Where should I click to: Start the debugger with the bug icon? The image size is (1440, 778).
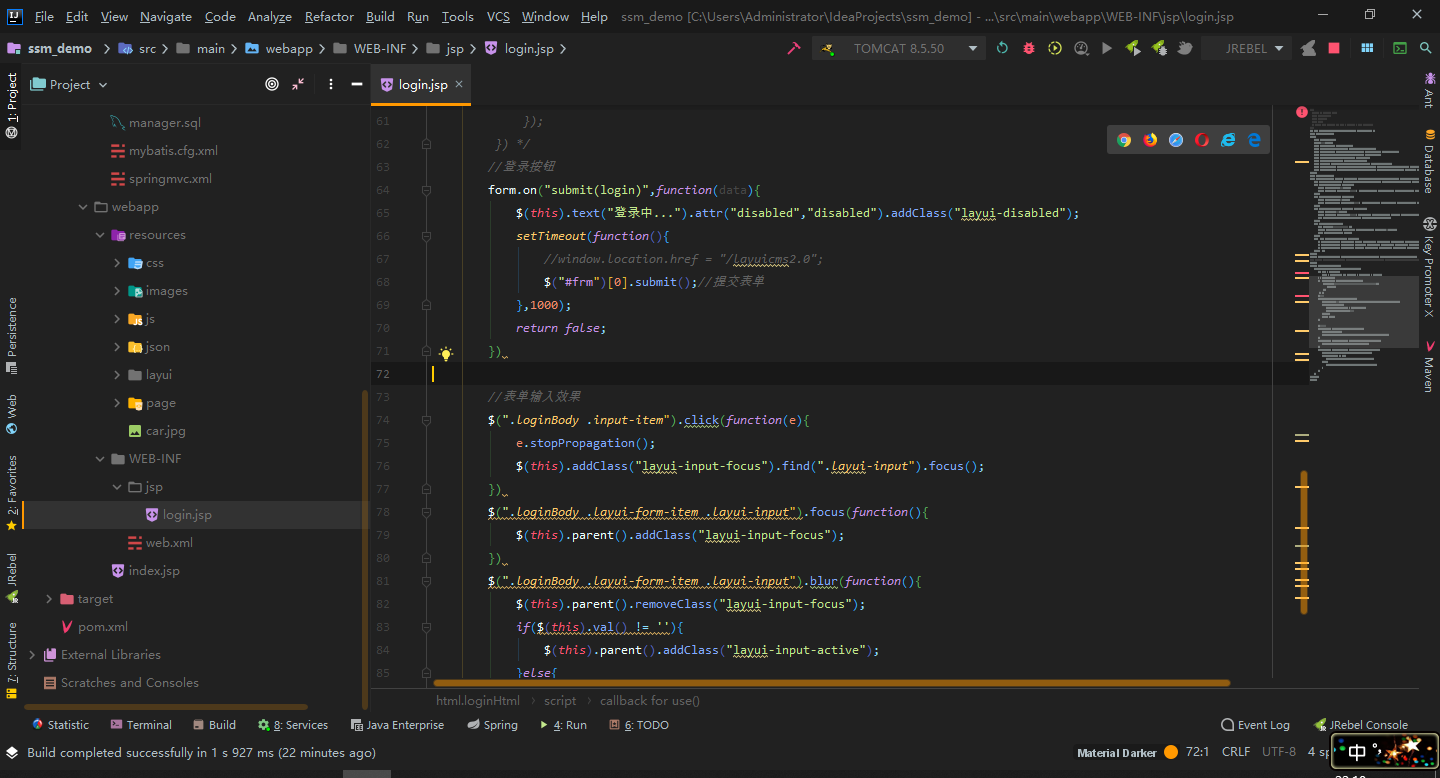tap(1028, 48)
